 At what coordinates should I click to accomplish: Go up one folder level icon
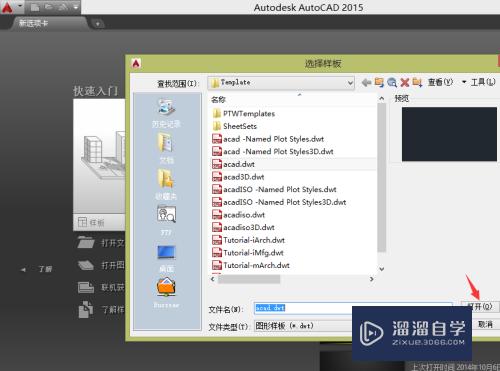(x=379, y=82)
